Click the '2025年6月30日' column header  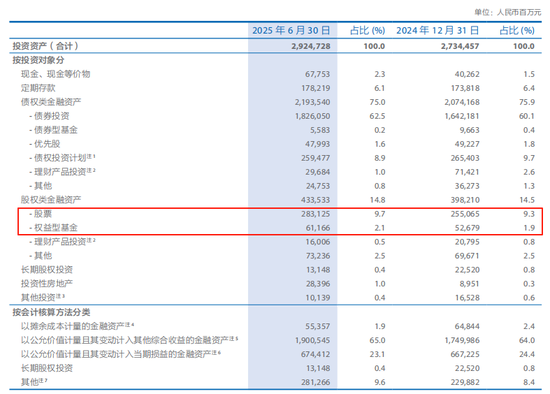291,31
